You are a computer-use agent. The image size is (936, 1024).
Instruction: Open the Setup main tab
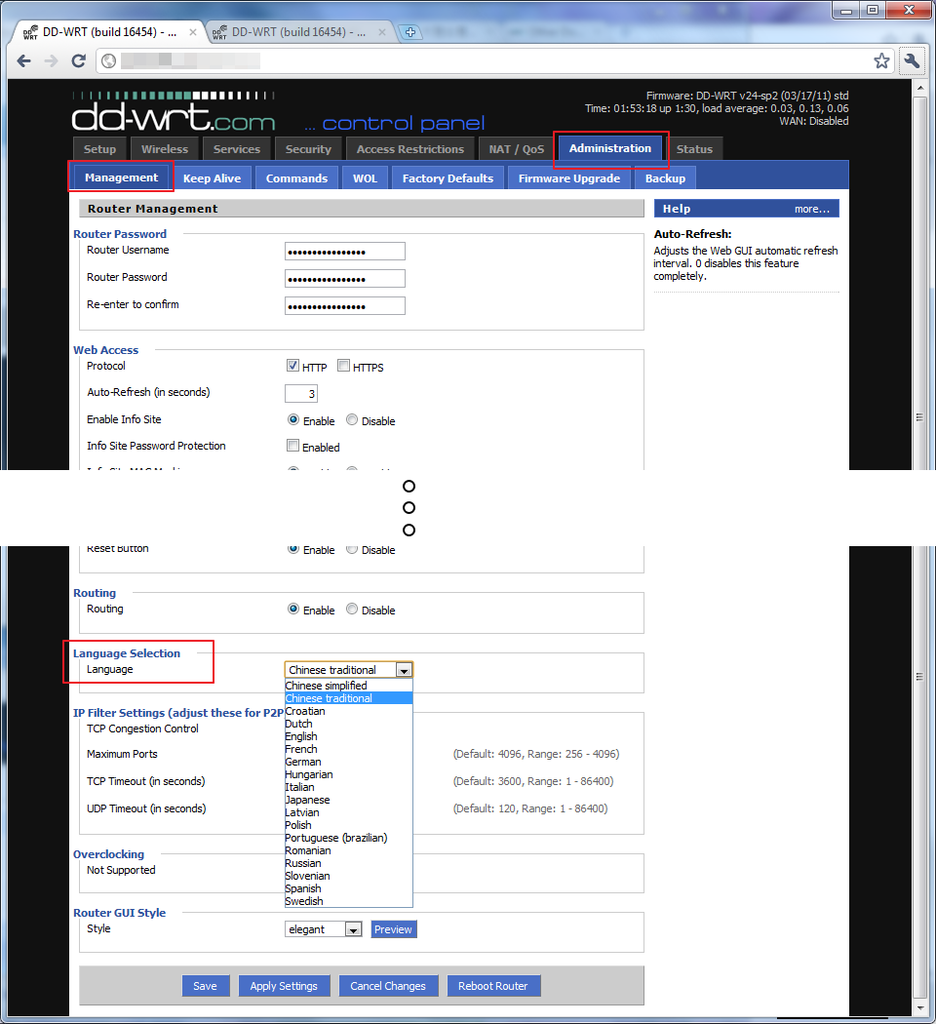click(x=99, y=149)
